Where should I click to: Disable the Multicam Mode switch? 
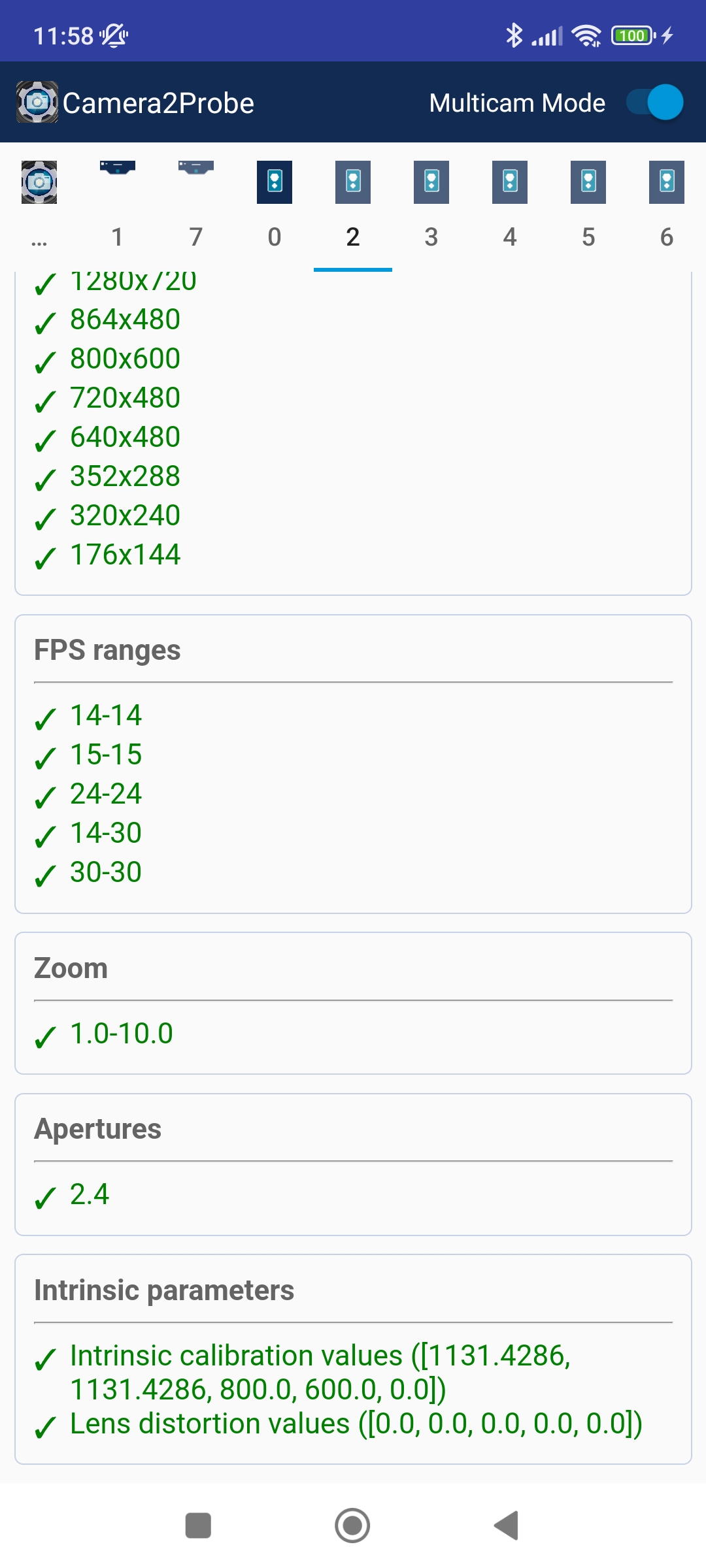(654, 103)
